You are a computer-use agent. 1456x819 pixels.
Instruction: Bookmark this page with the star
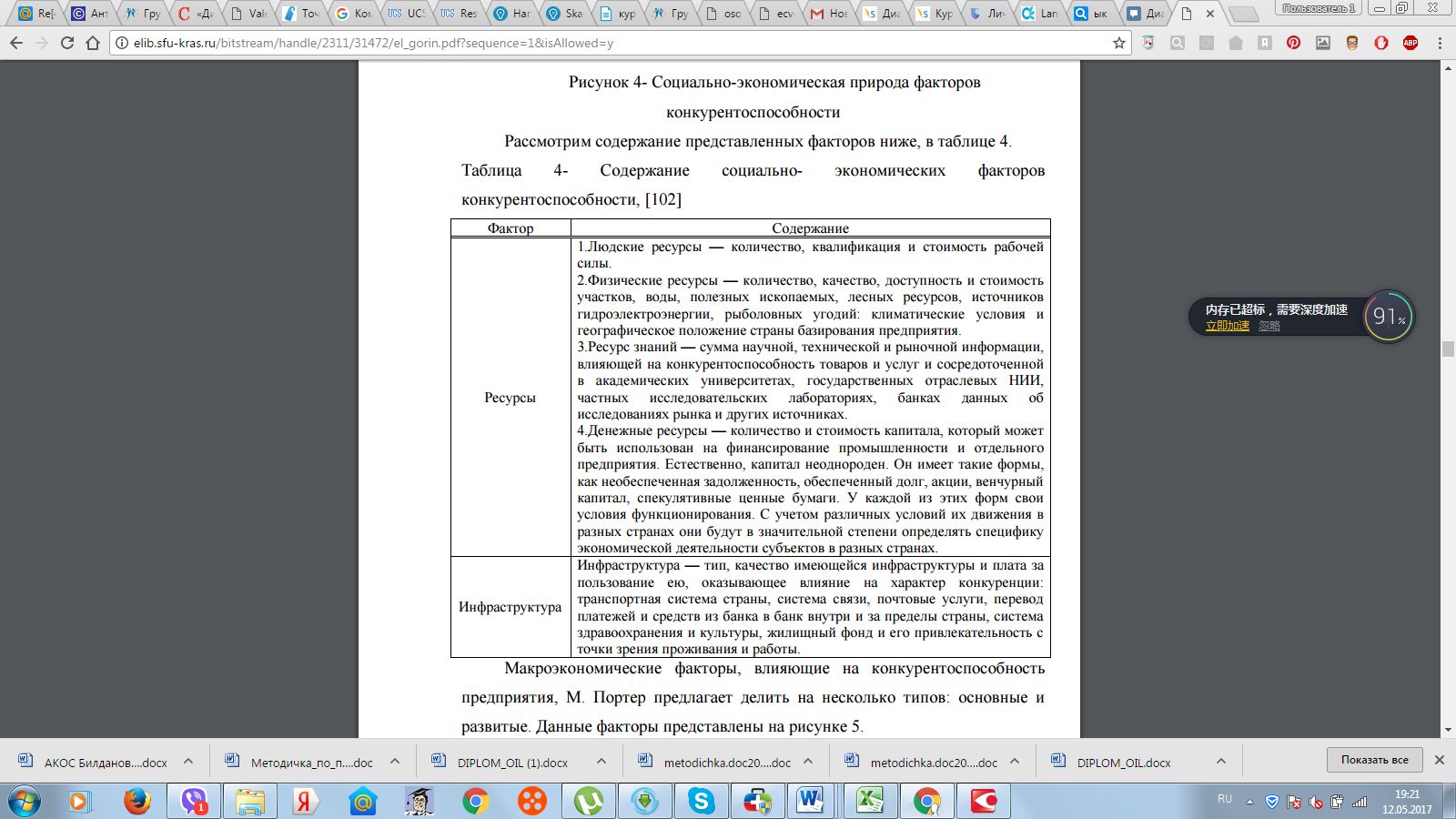coord(1119,43)
